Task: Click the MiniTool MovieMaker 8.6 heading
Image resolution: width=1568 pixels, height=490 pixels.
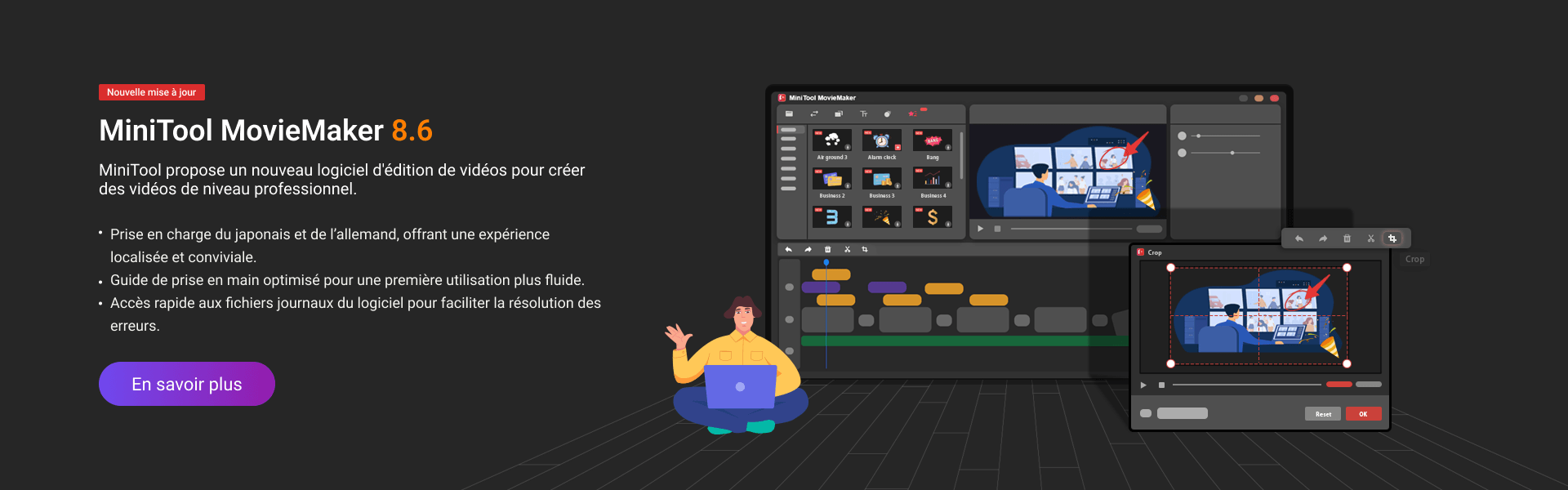Action: [265, 131]
